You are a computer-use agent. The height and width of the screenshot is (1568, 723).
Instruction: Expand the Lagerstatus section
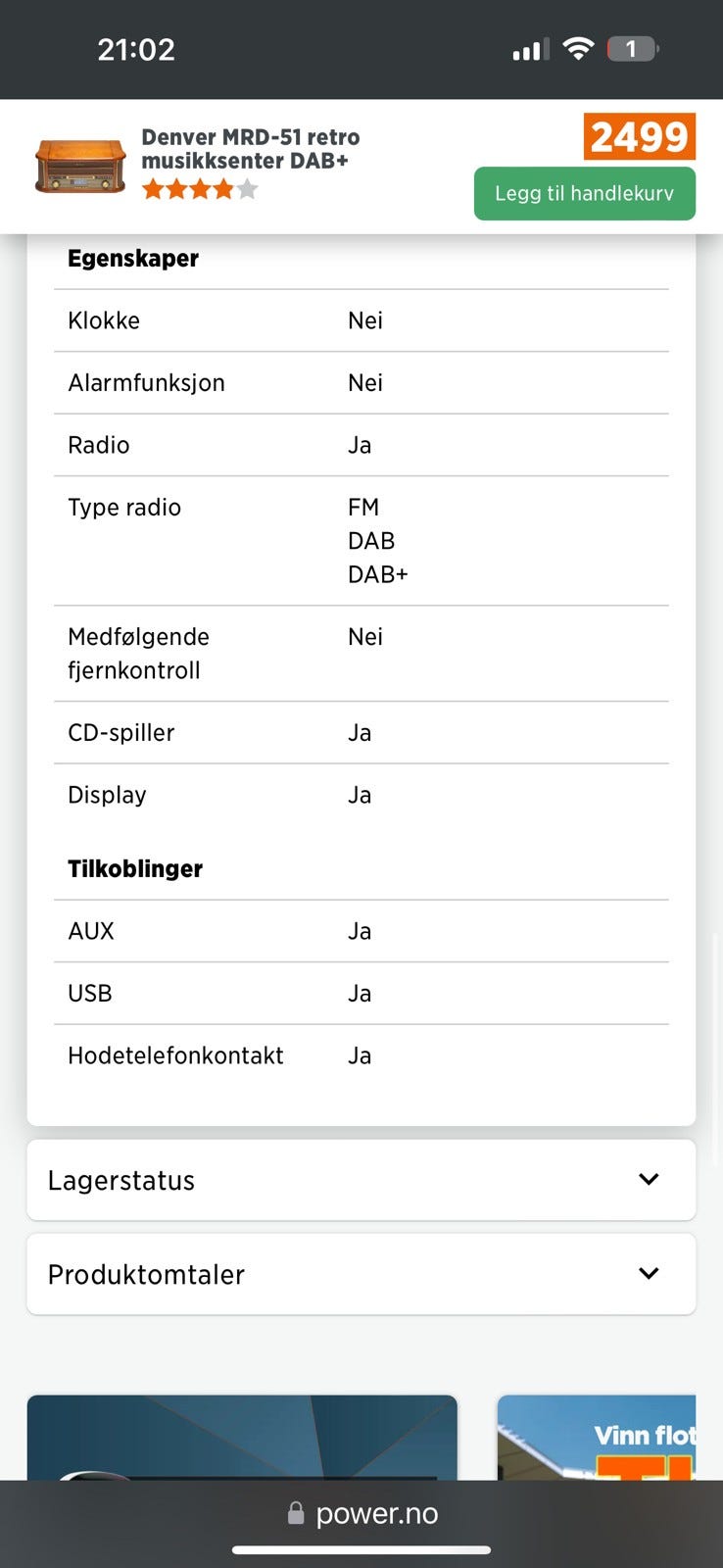[x=121, y=1180]
